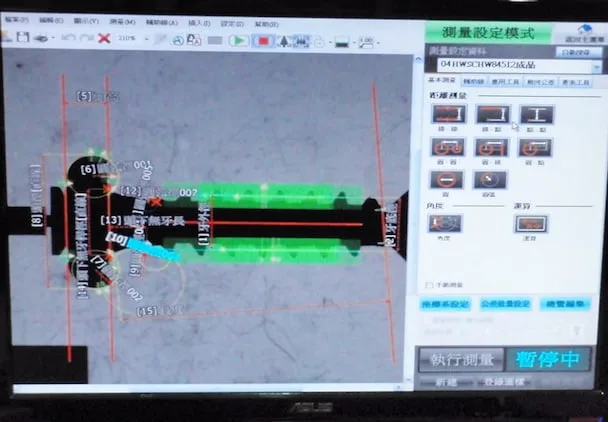Click the 暫停中 status button
The width and height of the screenshot is (608, 422).
pos(548,359)
